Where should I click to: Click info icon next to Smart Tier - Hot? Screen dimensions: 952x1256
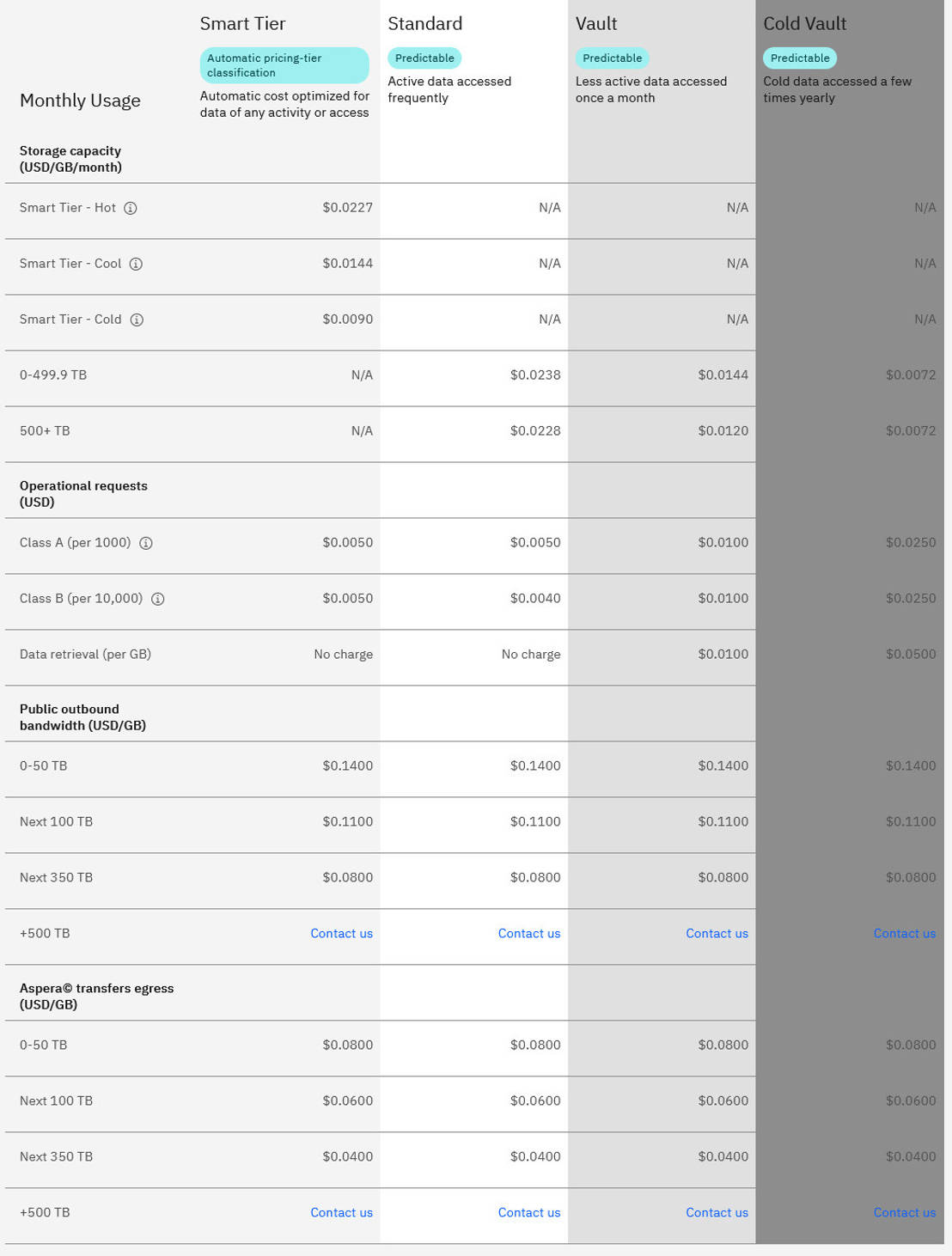131,208
